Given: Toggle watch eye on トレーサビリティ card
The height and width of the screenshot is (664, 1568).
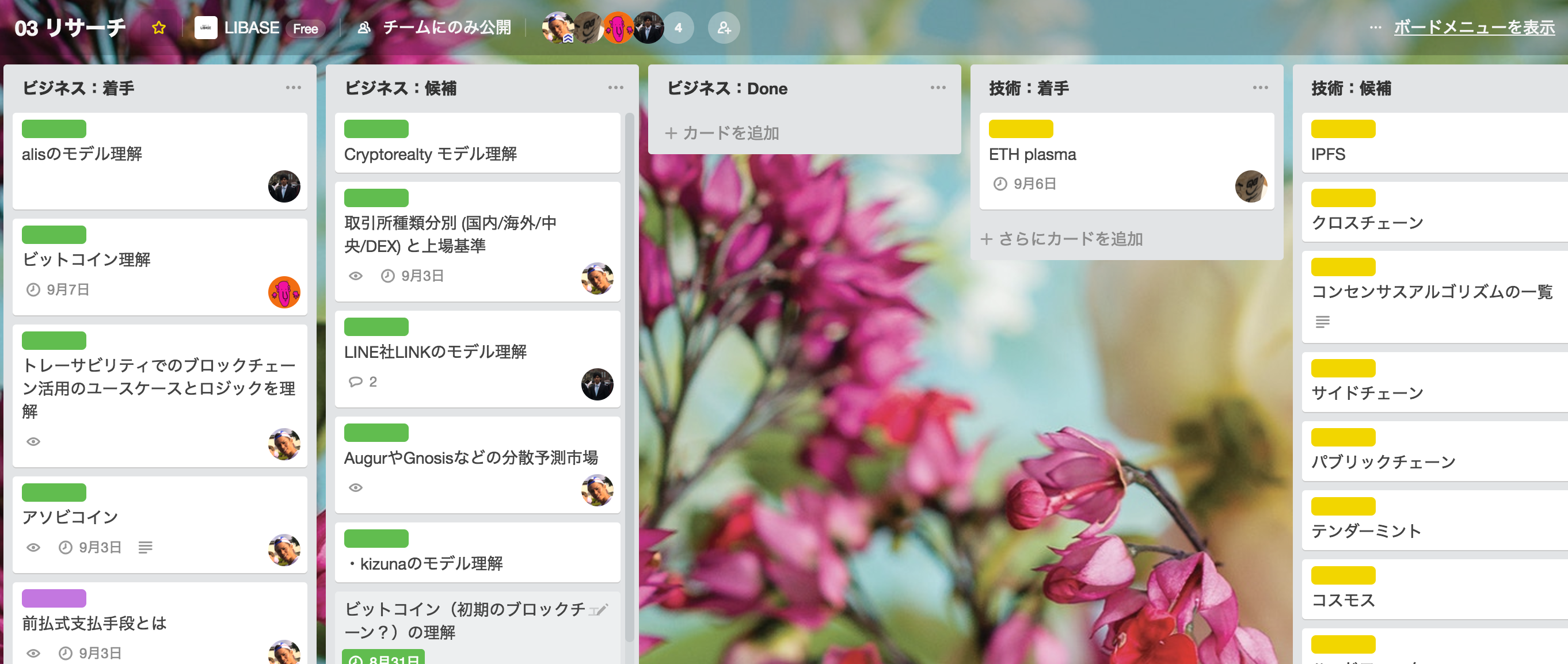Looking at the screenshot, I should coord(33,441).
